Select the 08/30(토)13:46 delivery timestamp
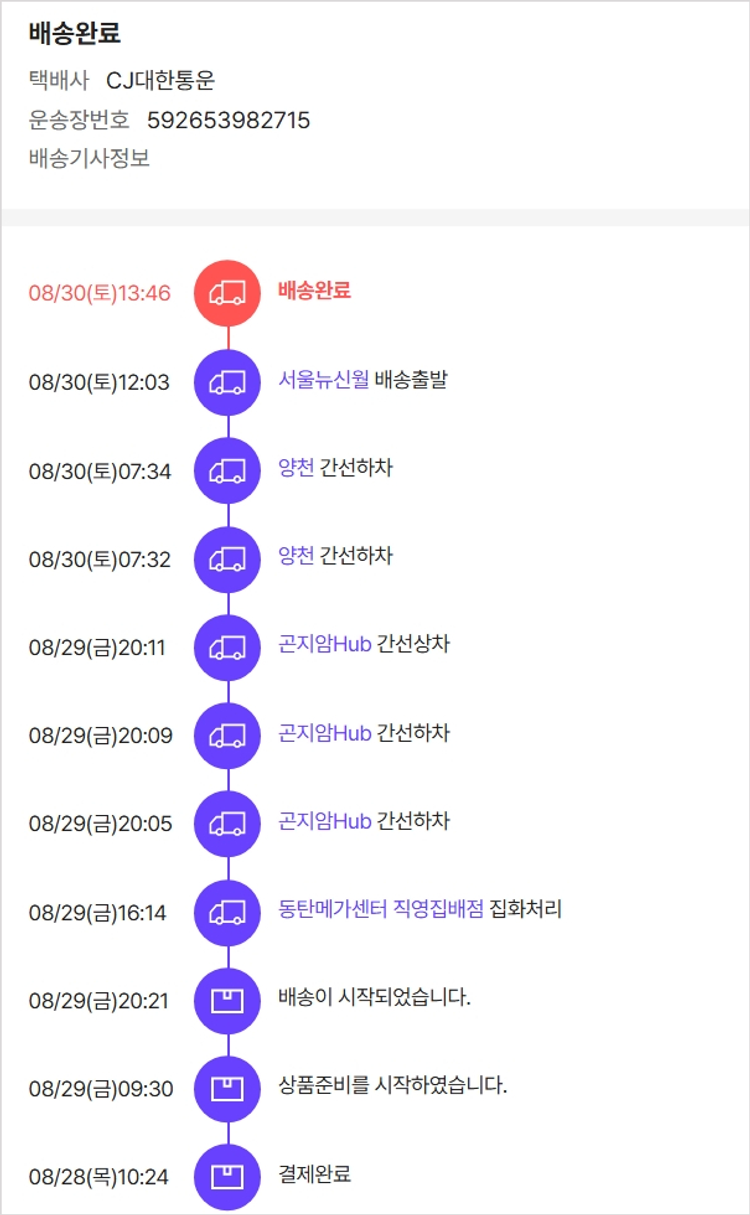Viewport: 750px width, 1215px height. point(99,294)
